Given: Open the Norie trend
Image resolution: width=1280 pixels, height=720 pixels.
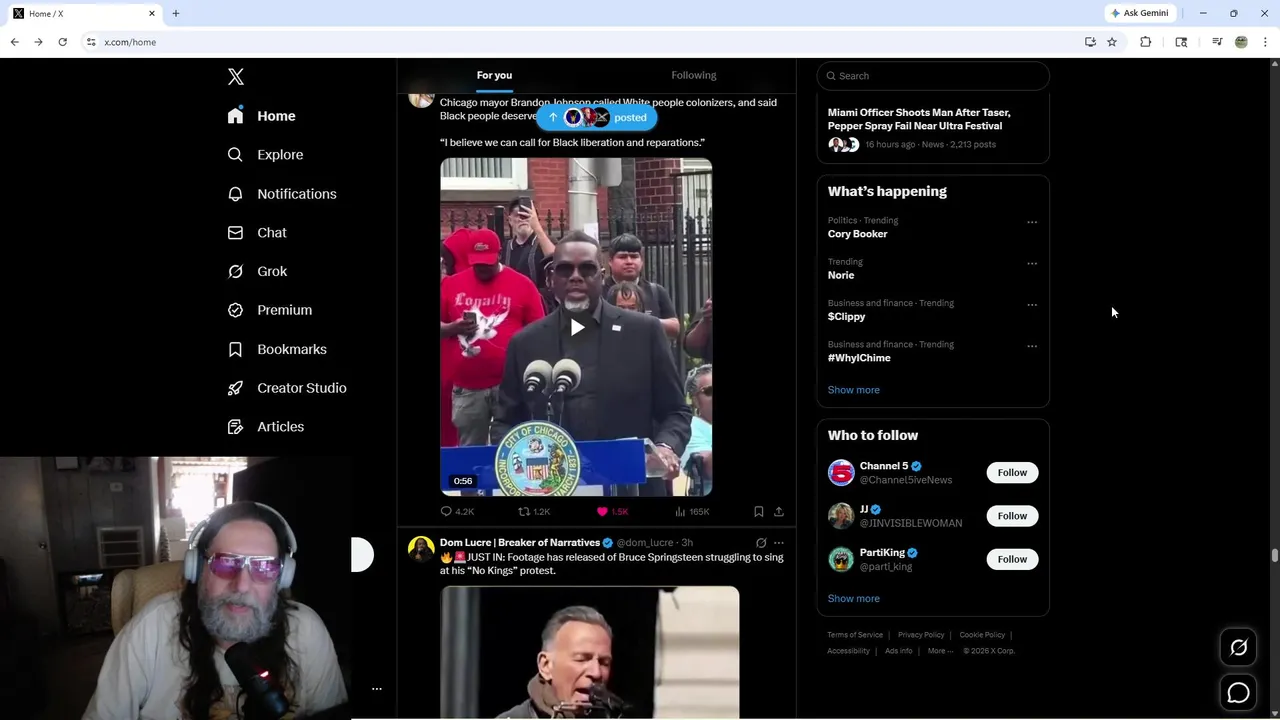Looking at the screenshot, I should (841, 275).
